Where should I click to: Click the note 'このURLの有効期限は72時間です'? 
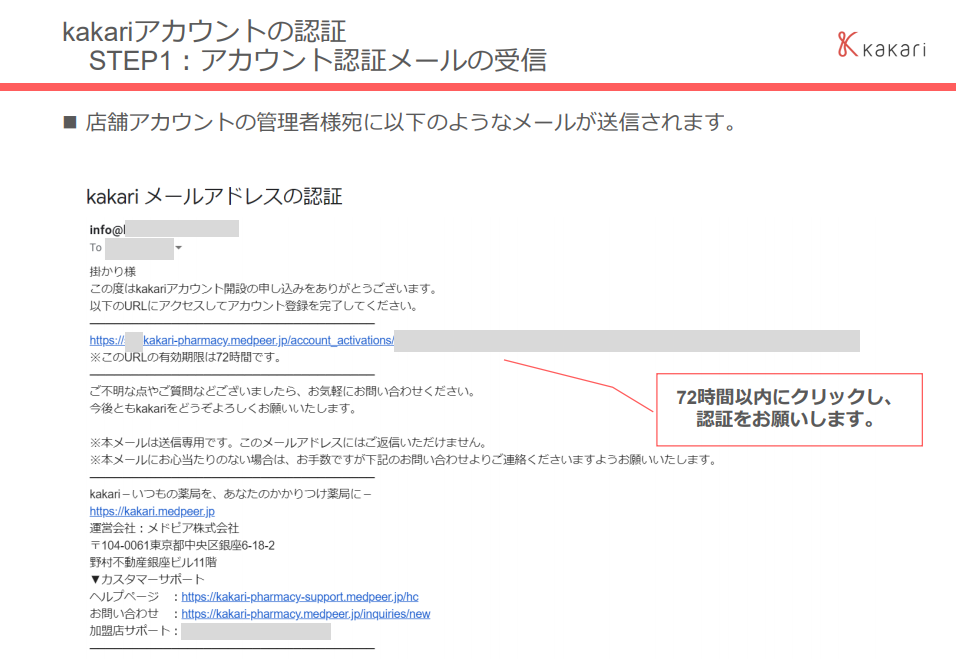point(185,357)
